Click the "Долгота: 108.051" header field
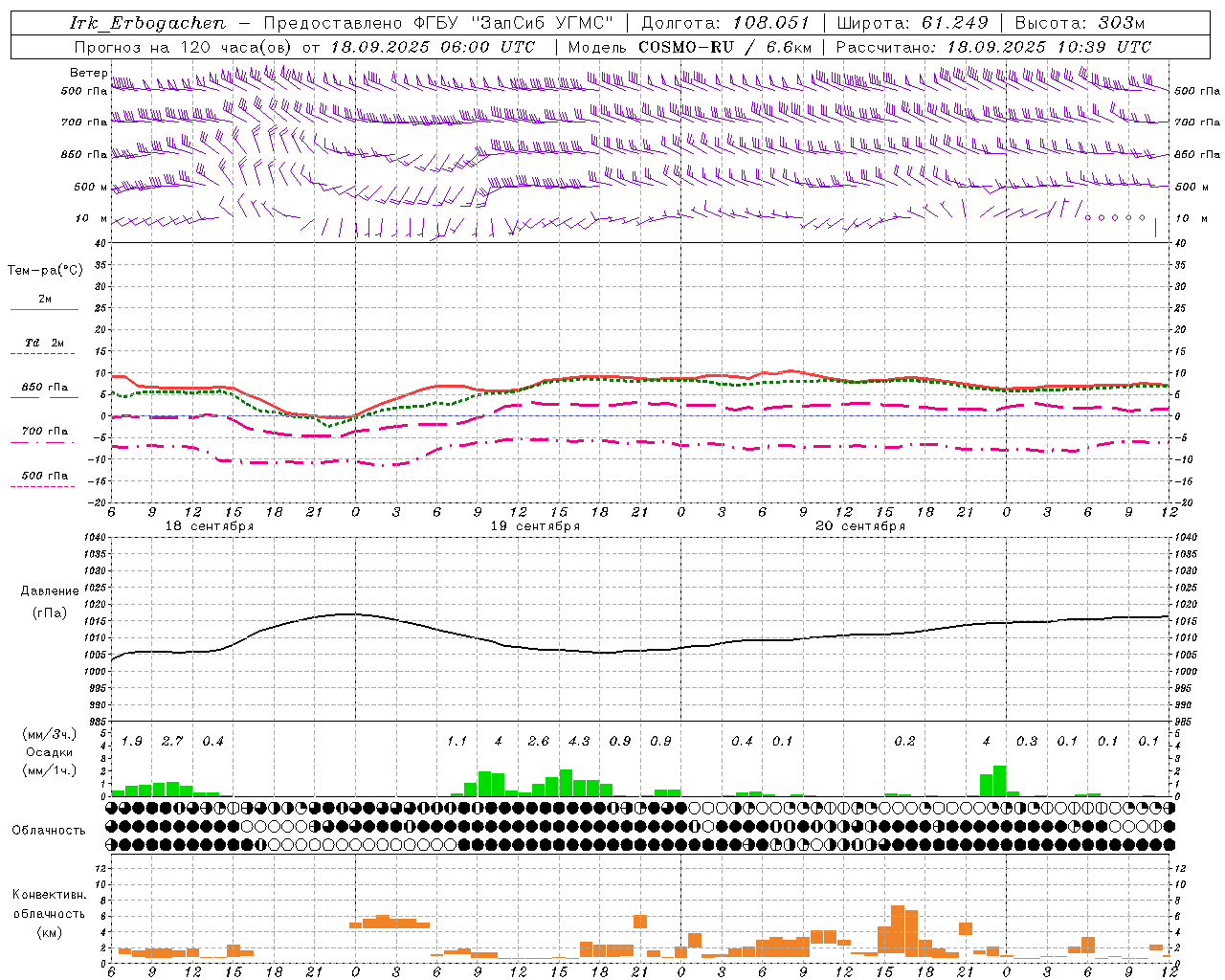The width and height of the screenshot is (1225, 980). click(x=725, y=23)
